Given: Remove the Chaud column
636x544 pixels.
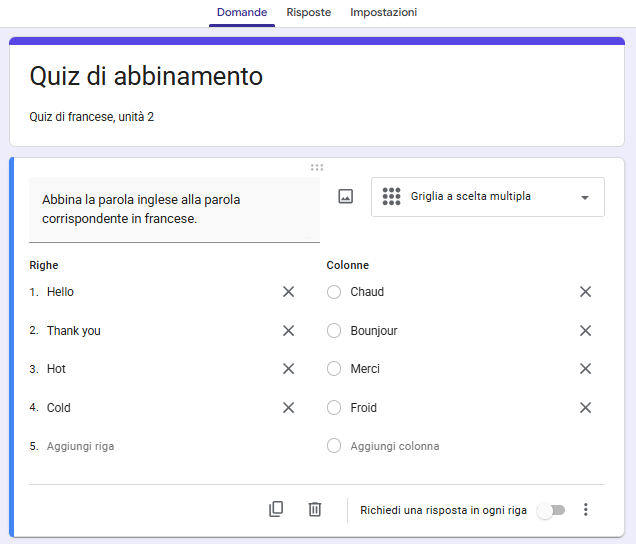Looking at the screenshot, I should (585, 292).
